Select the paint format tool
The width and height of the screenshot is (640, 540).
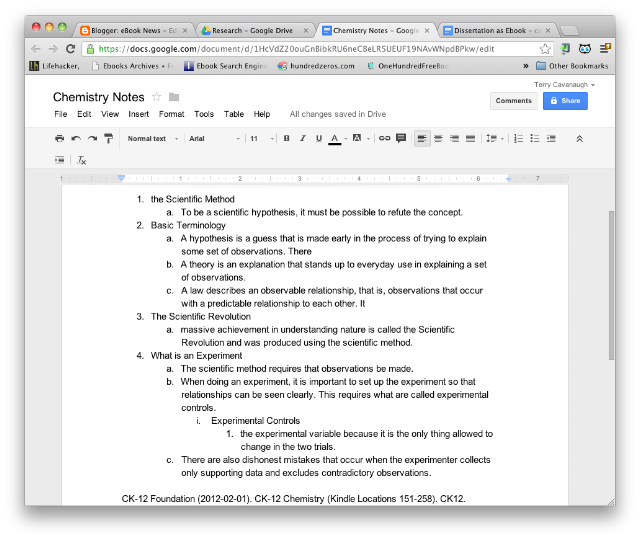[x=108, y=138]
